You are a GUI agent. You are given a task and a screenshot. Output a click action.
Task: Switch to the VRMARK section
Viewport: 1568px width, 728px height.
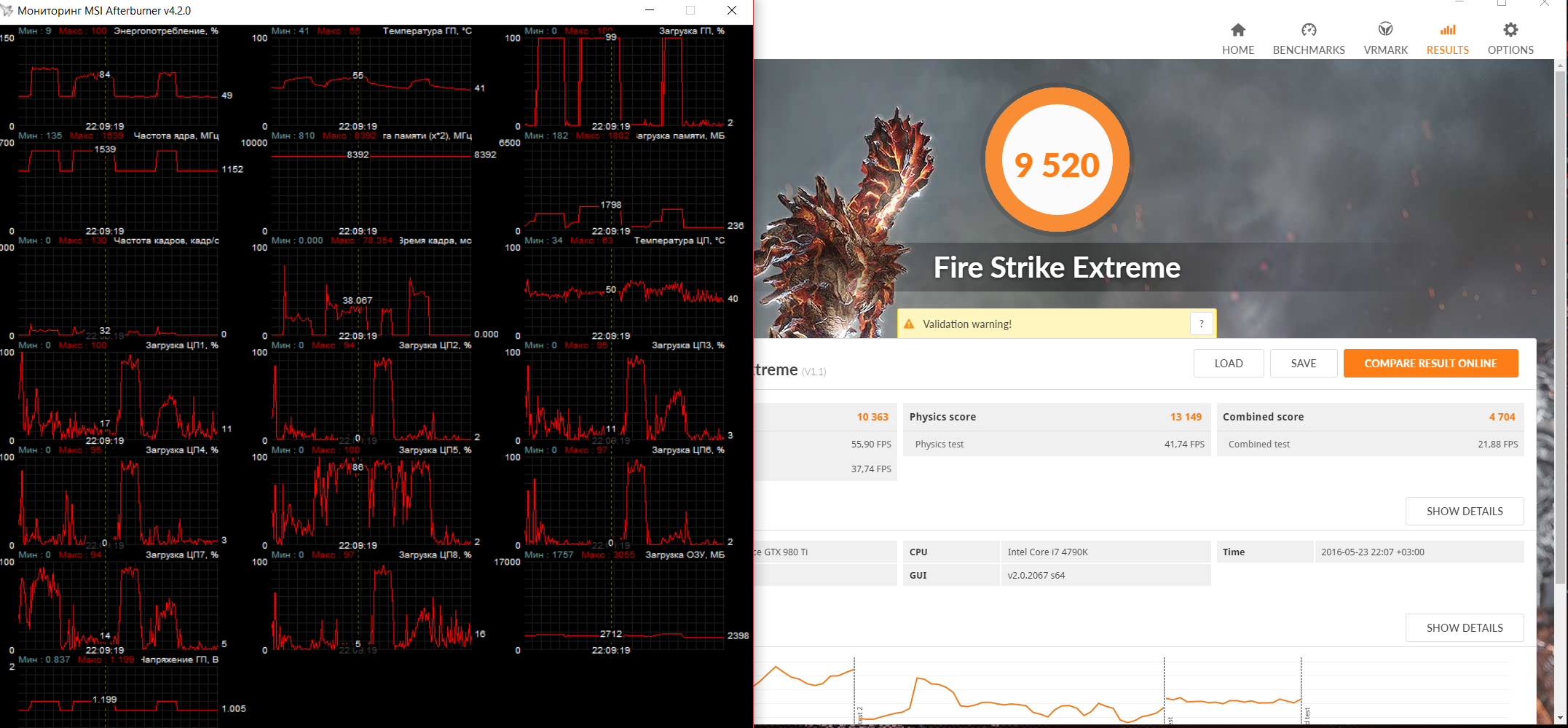1386,39
